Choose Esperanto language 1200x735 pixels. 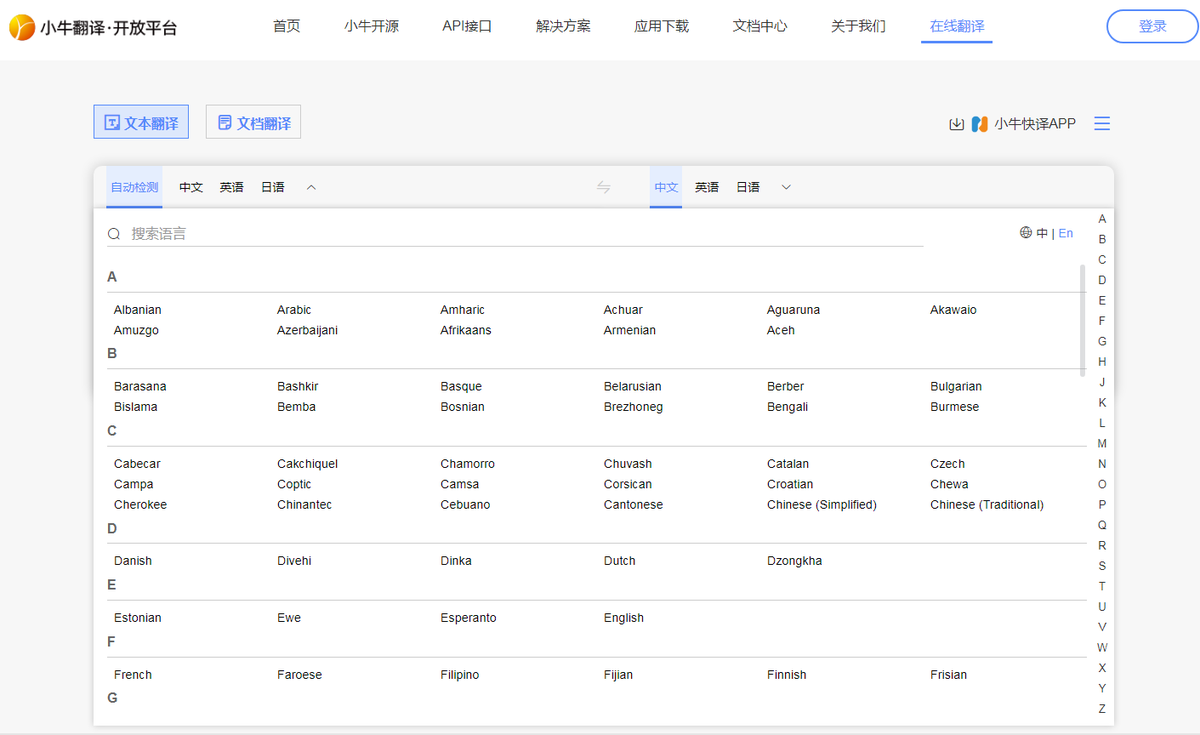pos(468,618)
